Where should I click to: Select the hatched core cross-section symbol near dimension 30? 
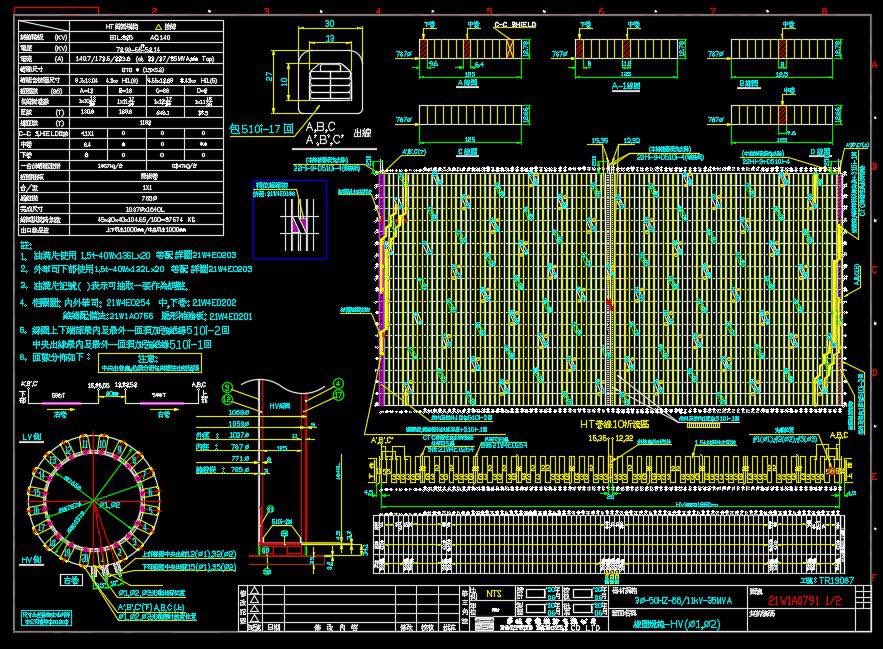pyautogui.click(x=330, y=82)
